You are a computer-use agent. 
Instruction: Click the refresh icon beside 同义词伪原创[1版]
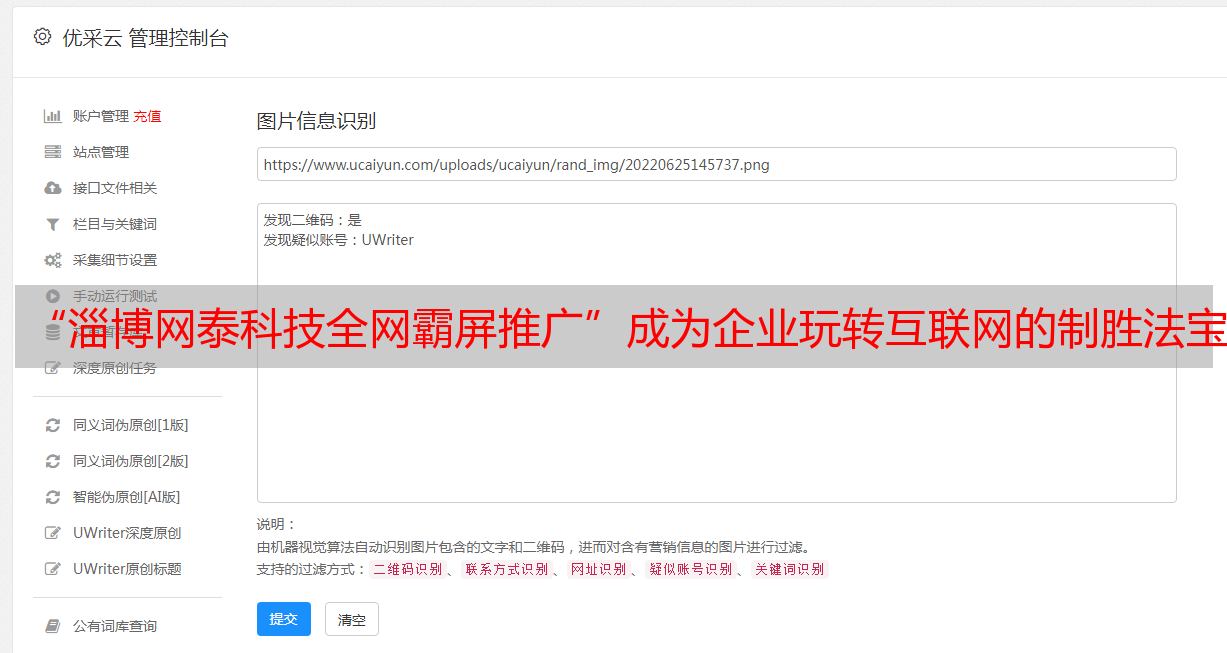point(53,425)
